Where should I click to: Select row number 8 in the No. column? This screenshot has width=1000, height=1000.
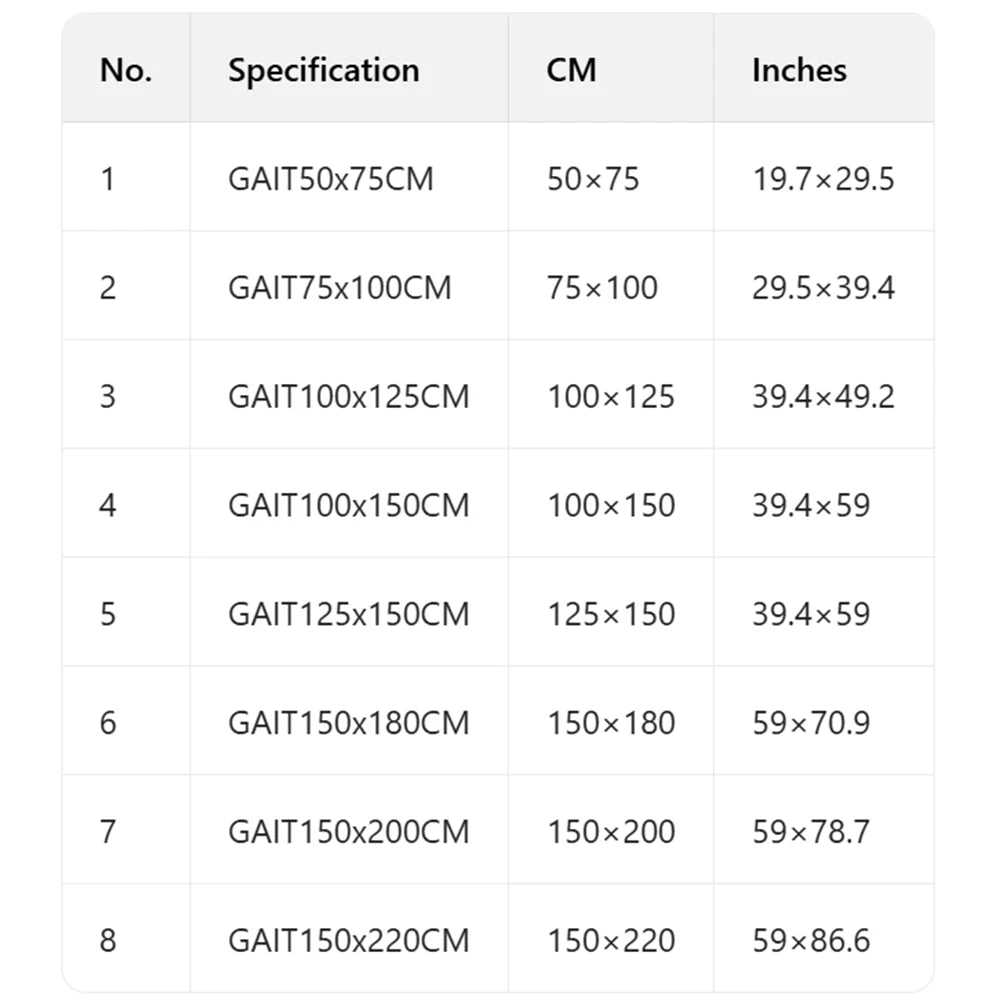[x=108, y=941]
